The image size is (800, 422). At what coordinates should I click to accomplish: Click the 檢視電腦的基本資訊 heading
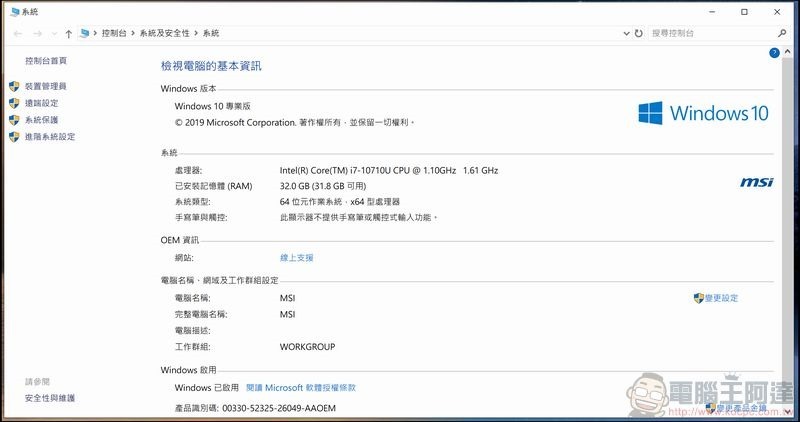(x=211, y=66)
